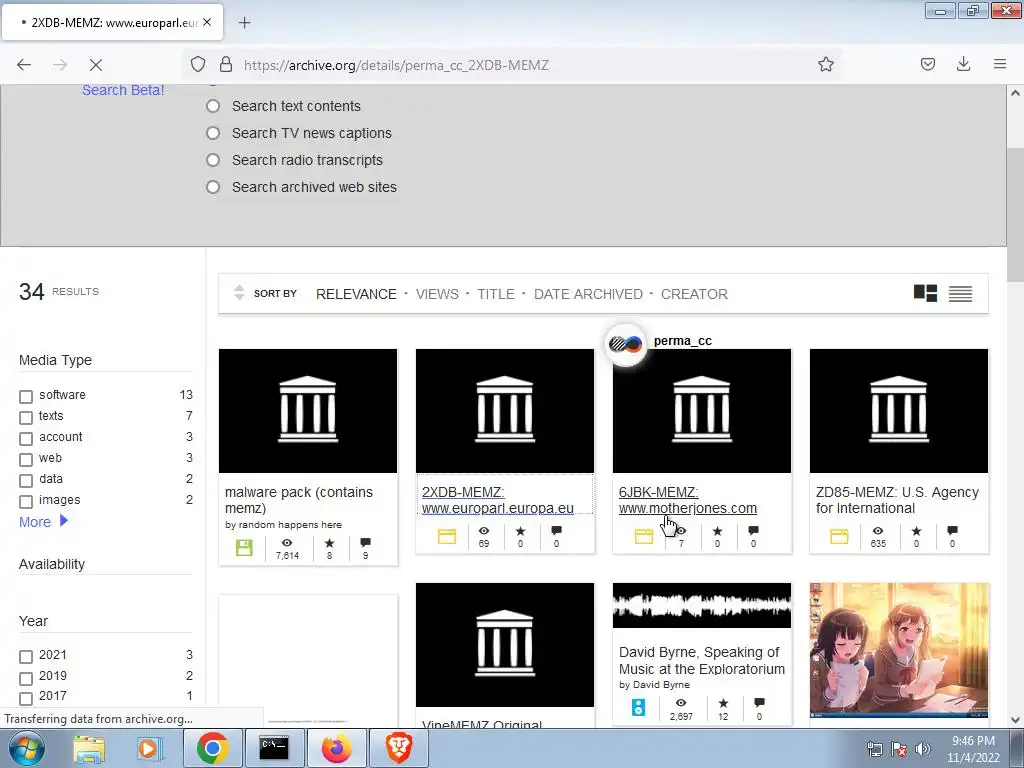Check the account media type filter
This screenshot has height=768, width=1024.
click(26, 438)
